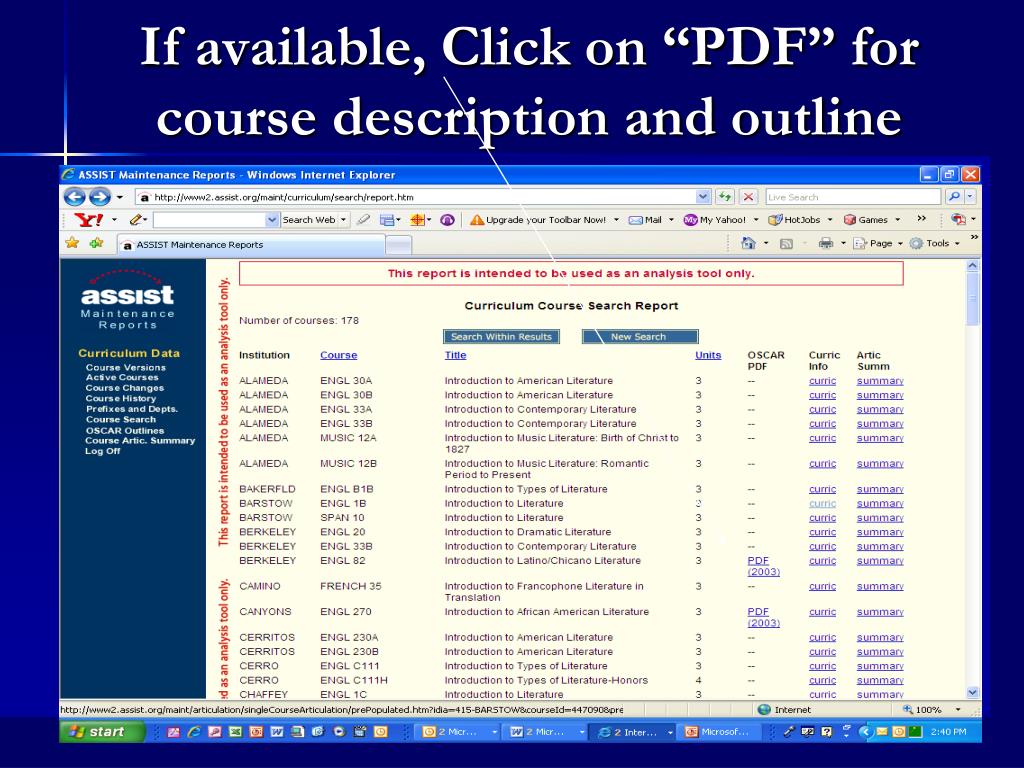Click the Windows start button
The height and width of the screenshot is (768, 1024).
(x=102, y=732)
